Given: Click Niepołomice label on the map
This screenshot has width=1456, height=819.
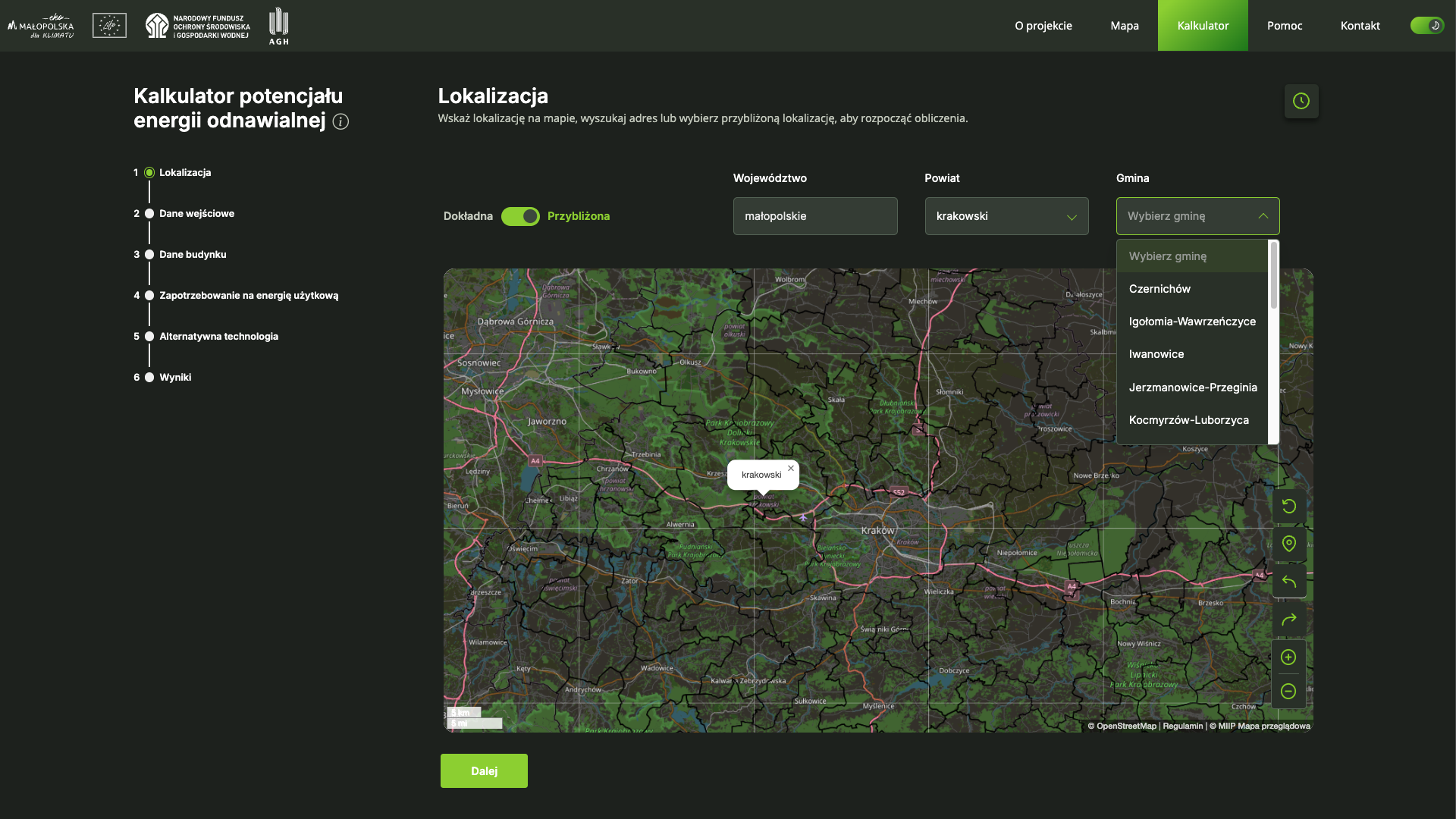Looking at the screenshot, I should pos(1017,553).
